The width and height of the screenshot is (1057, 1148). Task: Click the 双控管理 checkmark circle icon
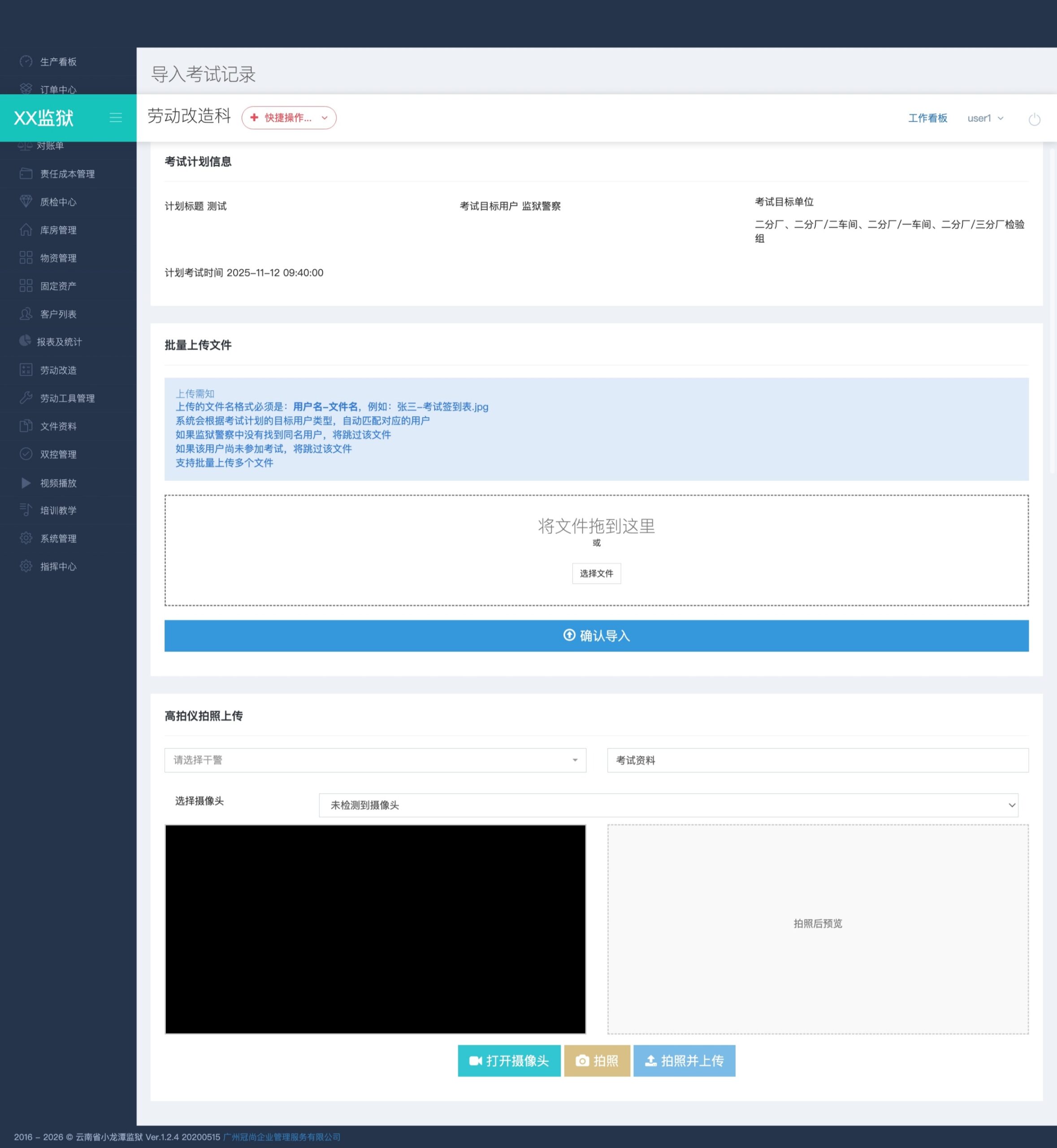click(26, 454)
